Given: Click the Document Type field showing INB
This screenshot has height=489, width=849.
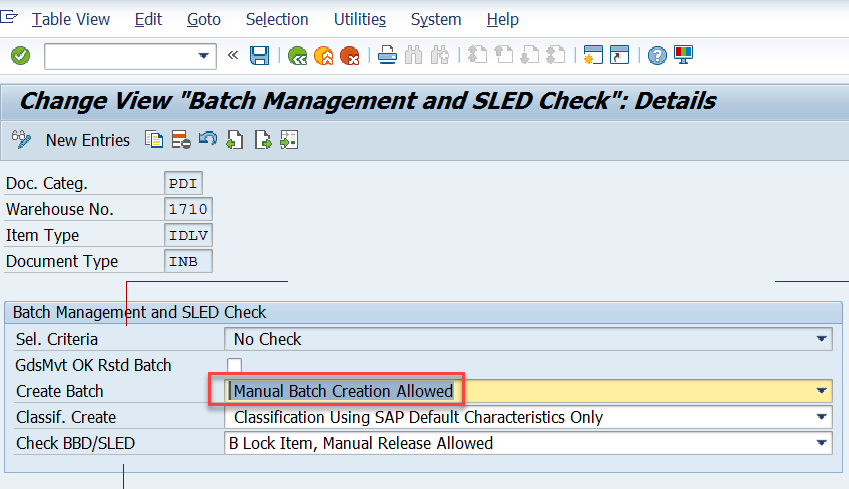Looking at the screenshot, I should [188, 261].
